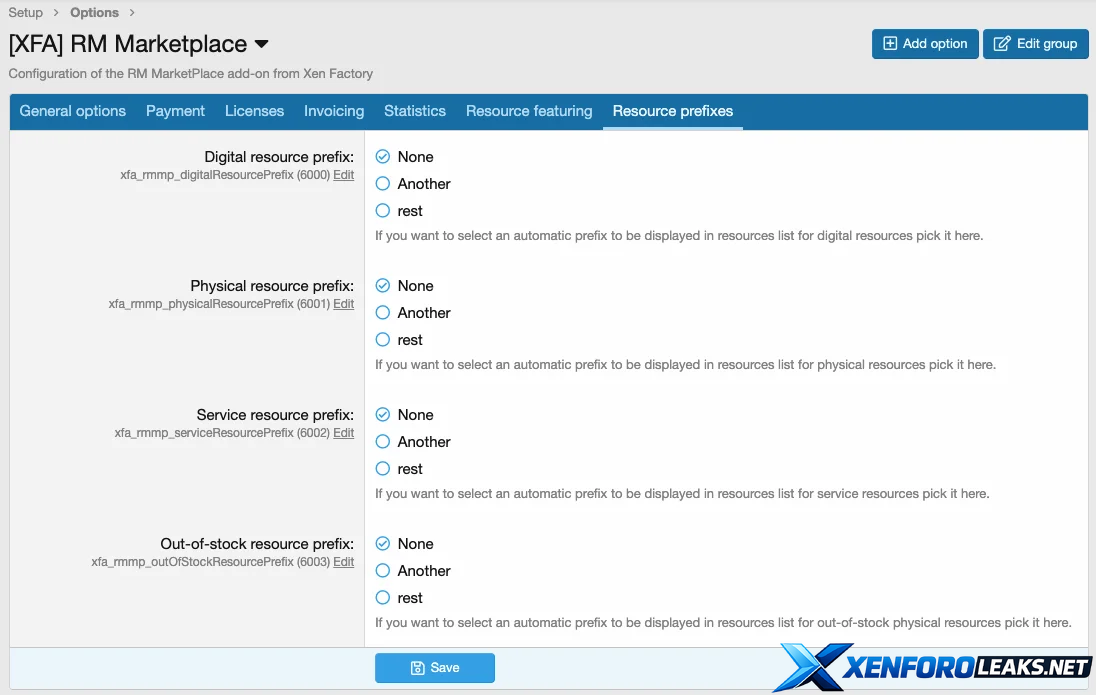Switch to the General options tab
Viewport: 1096px width, 695px height.
point(73,111)
